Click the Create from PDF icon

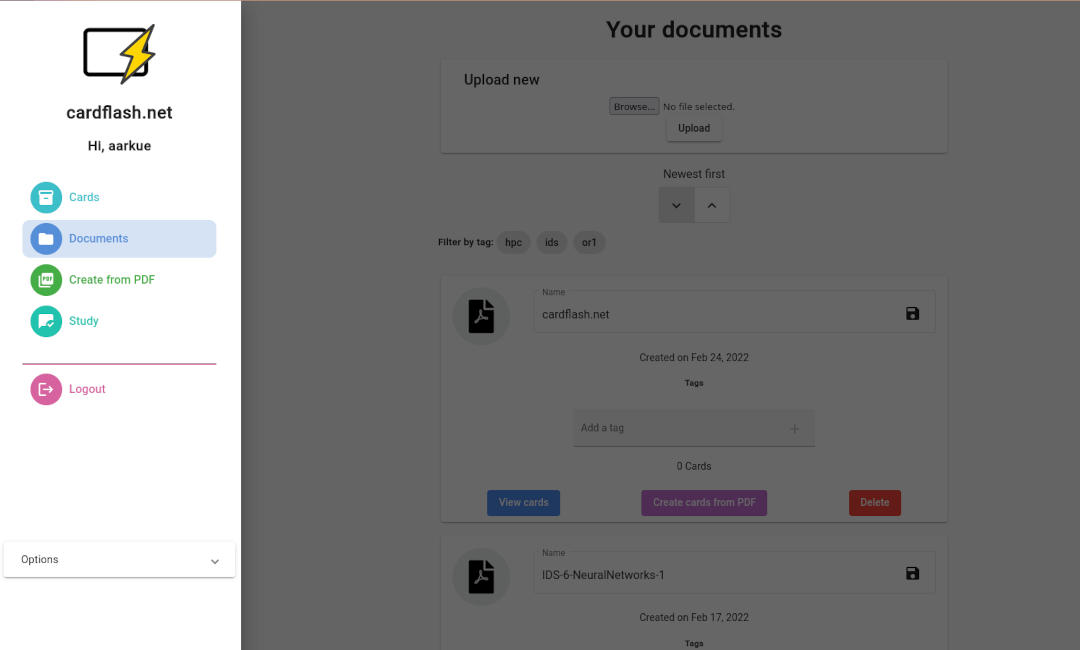45,280
